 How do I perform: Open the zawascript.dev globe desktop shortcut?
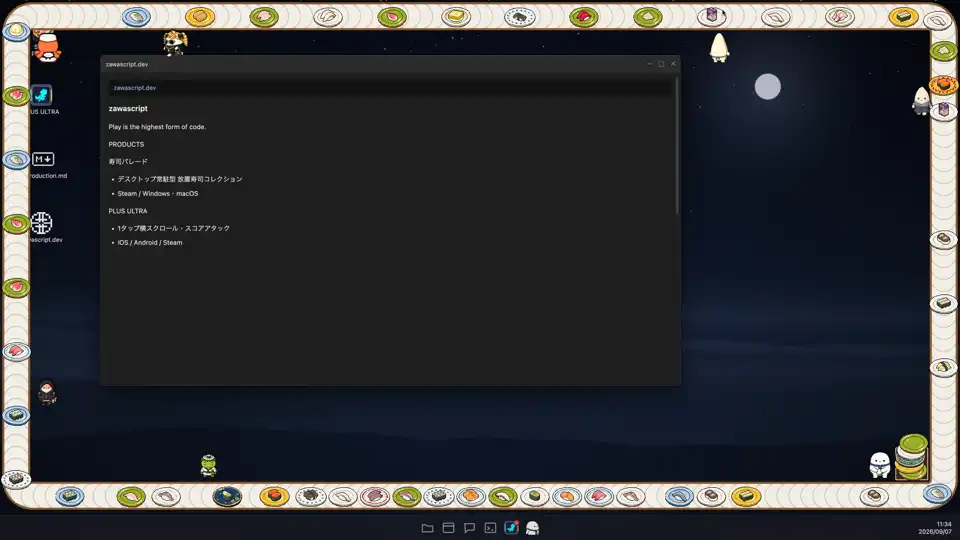tap(42, 223)
